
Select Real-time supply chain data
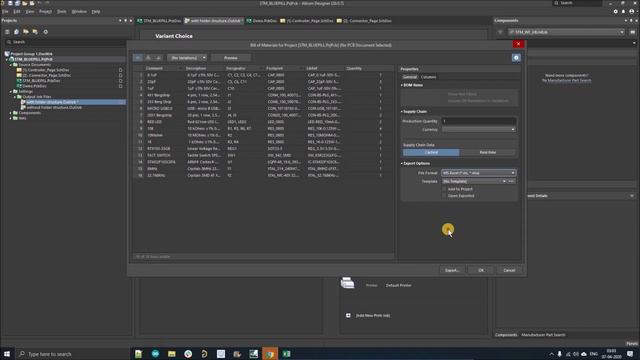487,152
